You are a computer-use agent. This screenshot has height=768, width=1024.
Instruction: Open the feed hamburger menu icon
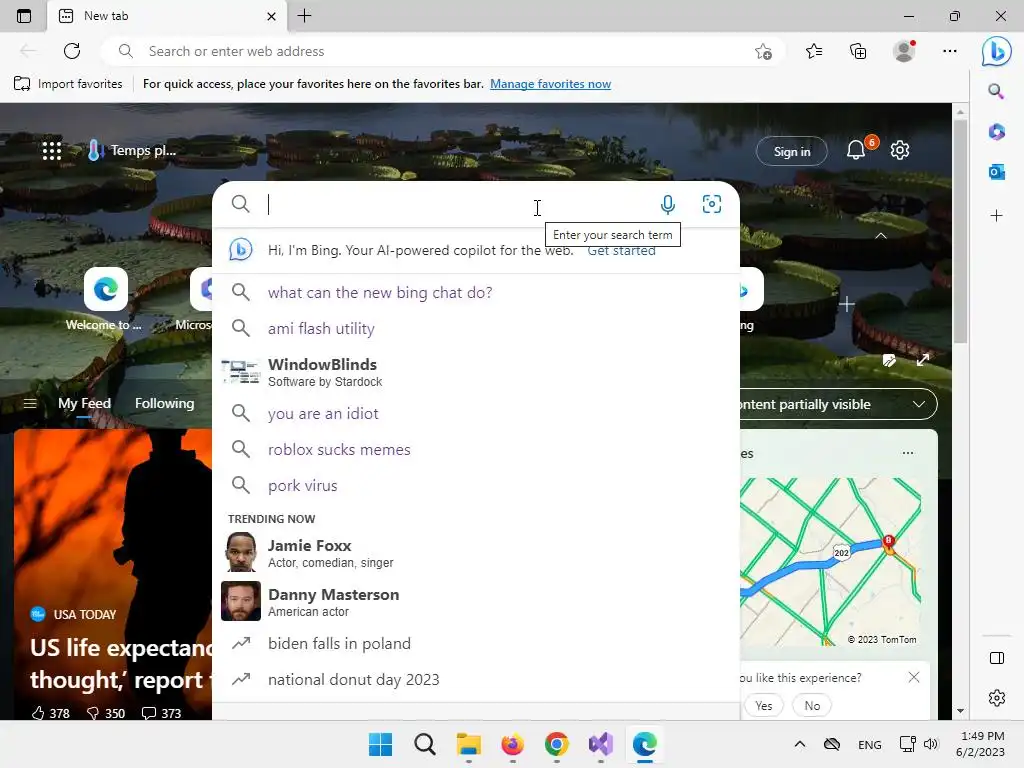30,404
